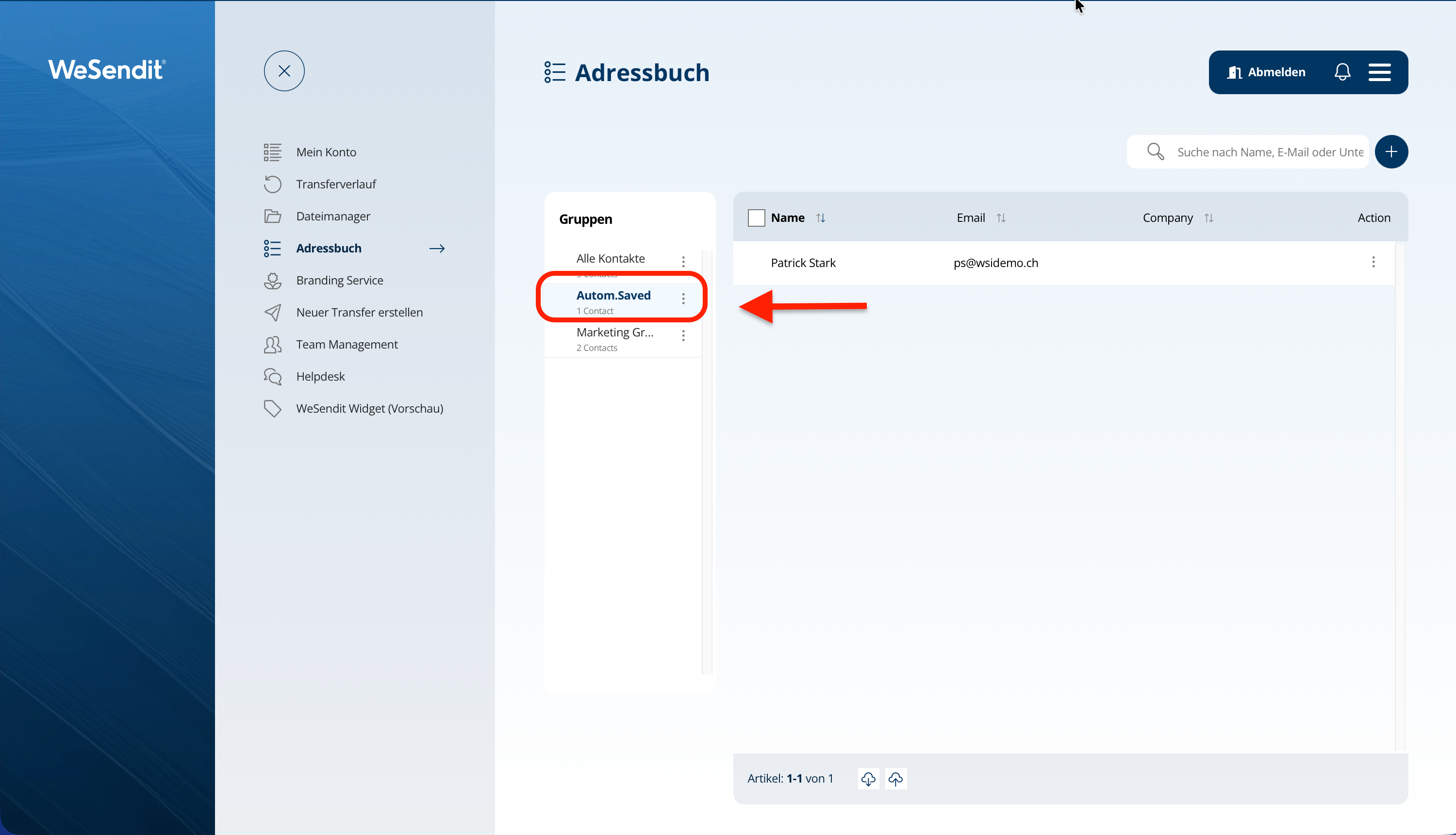Close the side menu with X icon
This screenshot has height=835, width=1456.
[x=284, y=71]
